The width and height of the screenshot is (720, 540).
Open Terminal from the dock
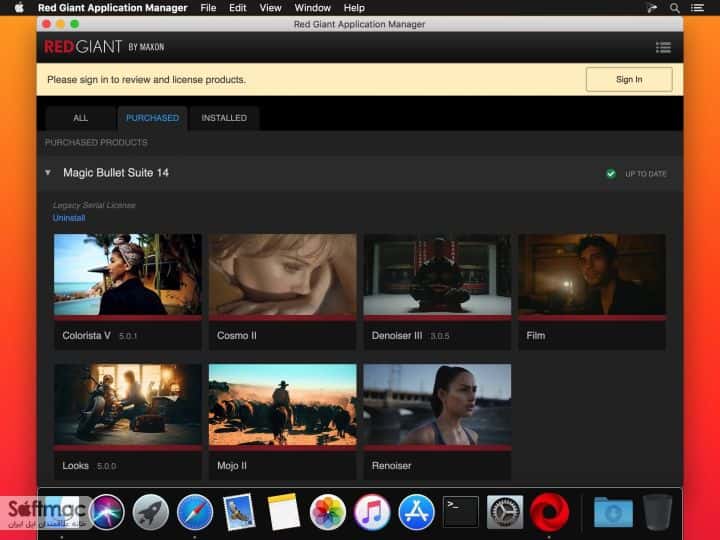461,512
